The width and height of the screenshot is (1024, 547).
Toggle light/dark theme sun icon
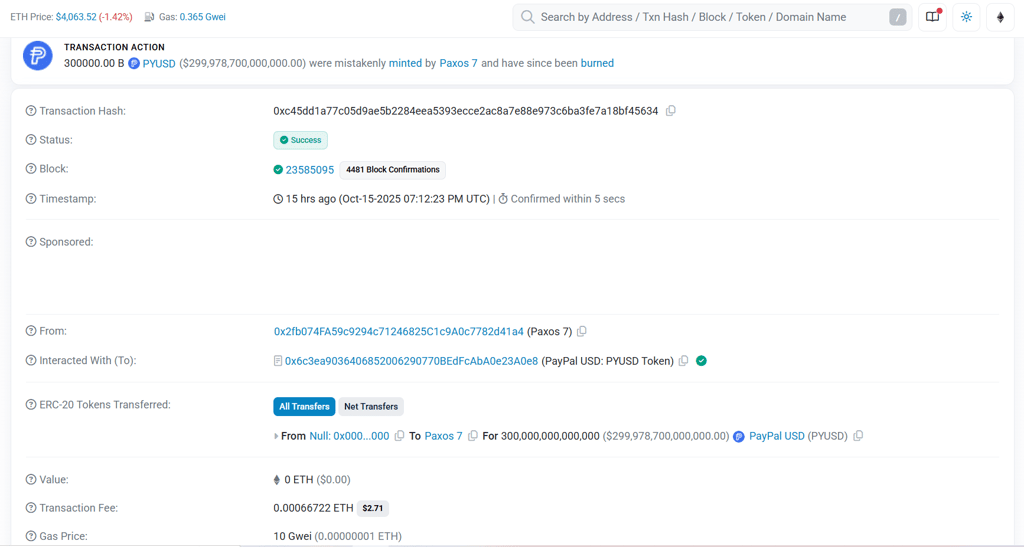point(967,17)
